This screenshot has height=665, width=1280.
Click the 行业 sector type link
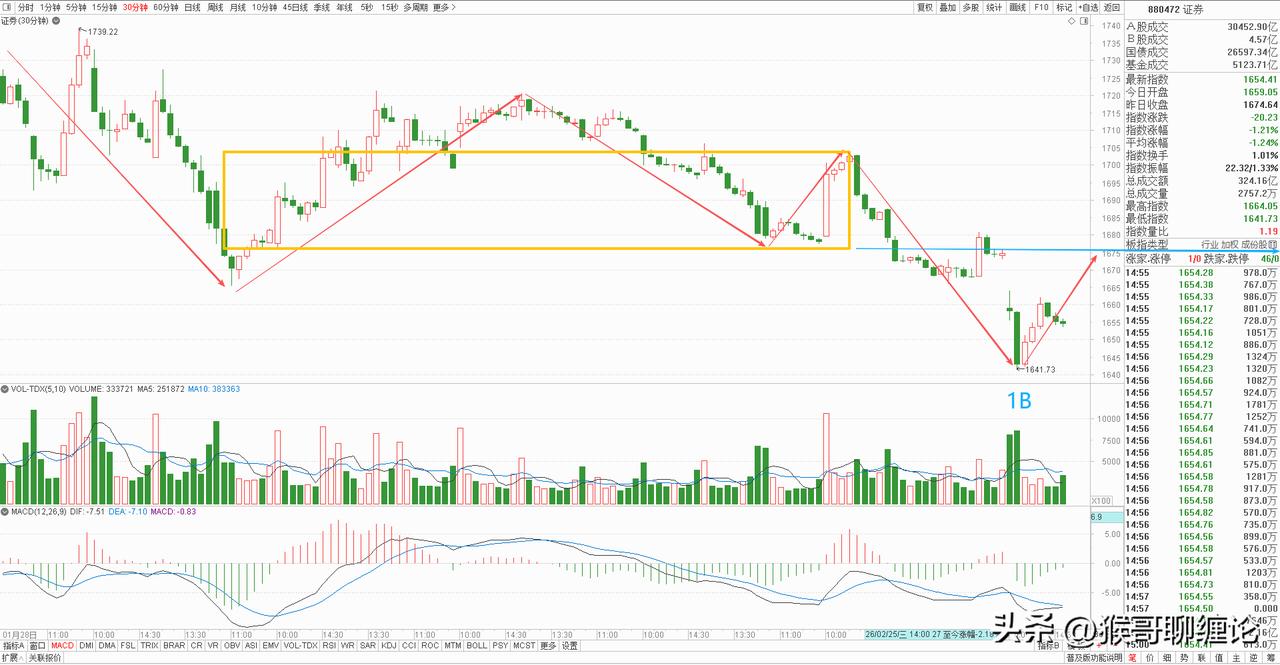tap(1209, 244)
